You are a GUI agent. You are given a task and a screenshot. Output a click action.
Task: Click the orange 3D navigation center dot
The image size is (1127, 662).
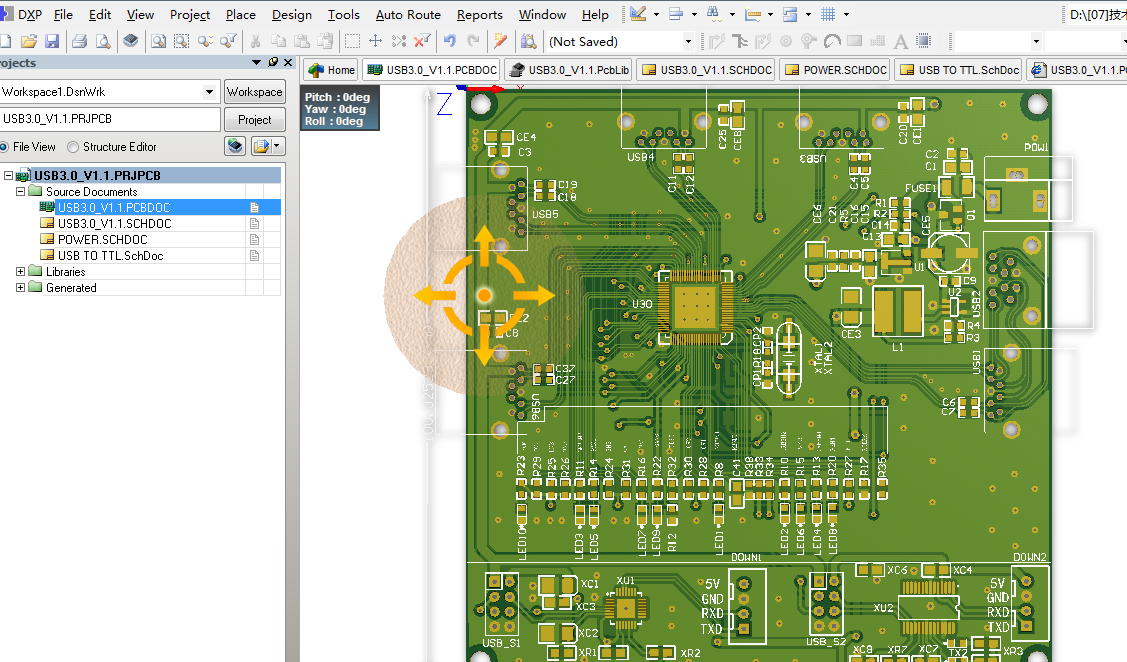coord(484,295)
